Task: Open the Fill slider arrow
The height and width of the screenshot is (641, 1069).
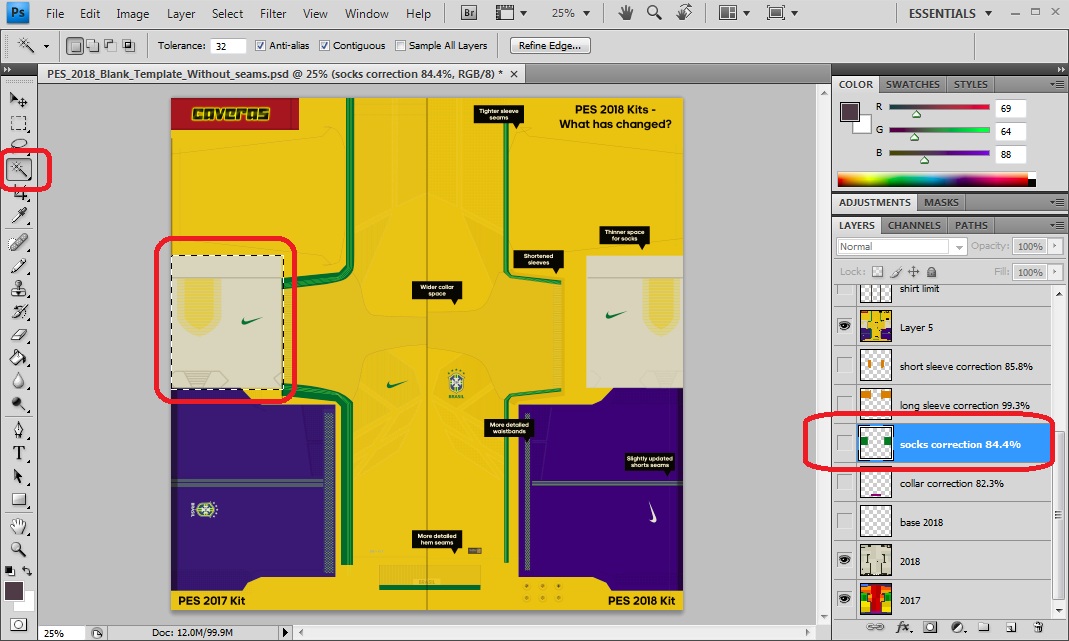Action: pos(1055,271)
